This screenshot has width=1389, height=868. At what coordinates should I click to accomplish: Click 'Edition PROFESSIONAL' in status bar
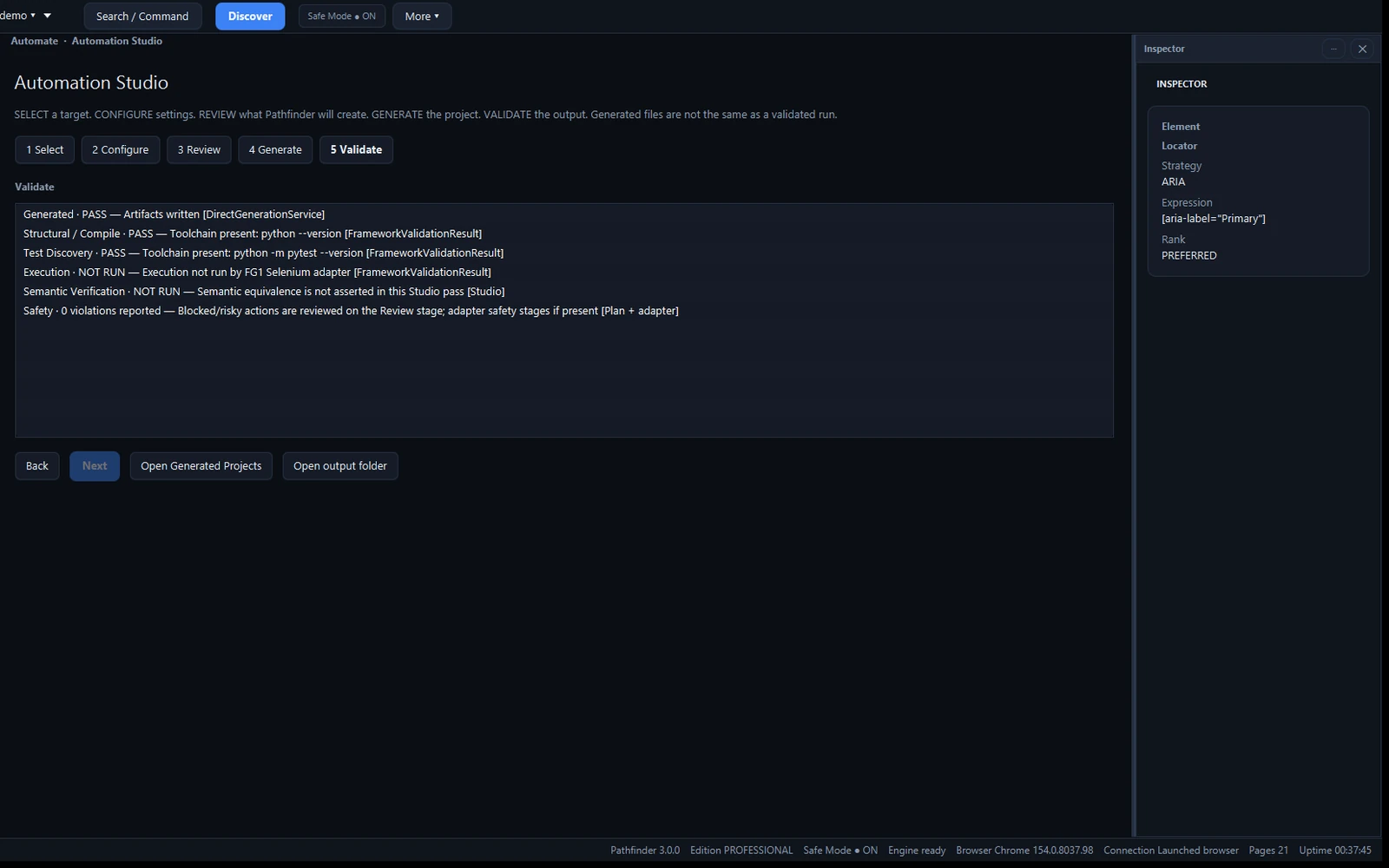(741, 851)
